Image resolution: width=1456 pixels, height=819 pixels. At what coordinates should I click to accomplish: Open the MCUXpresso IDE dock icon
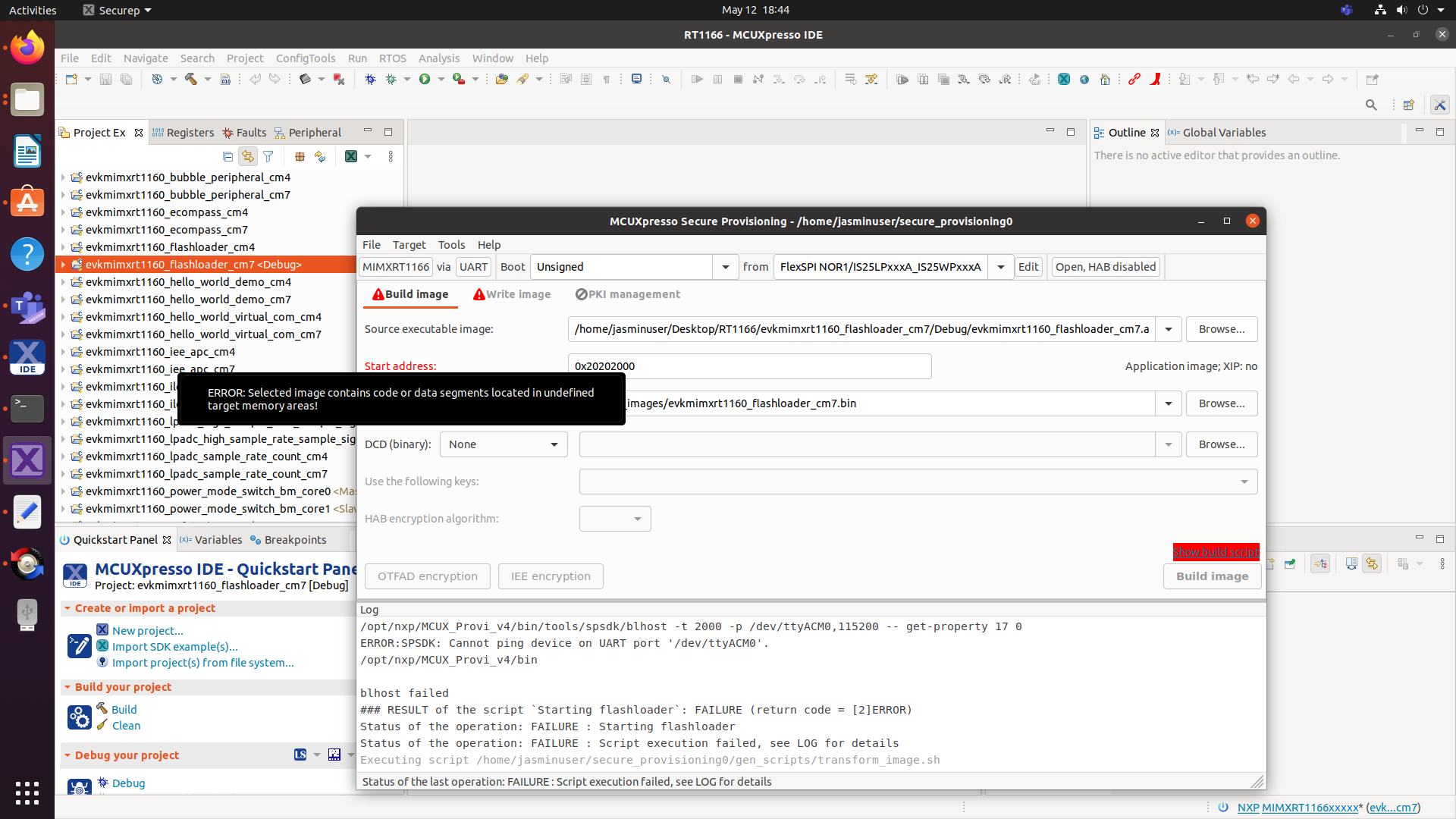coord(27,357)
